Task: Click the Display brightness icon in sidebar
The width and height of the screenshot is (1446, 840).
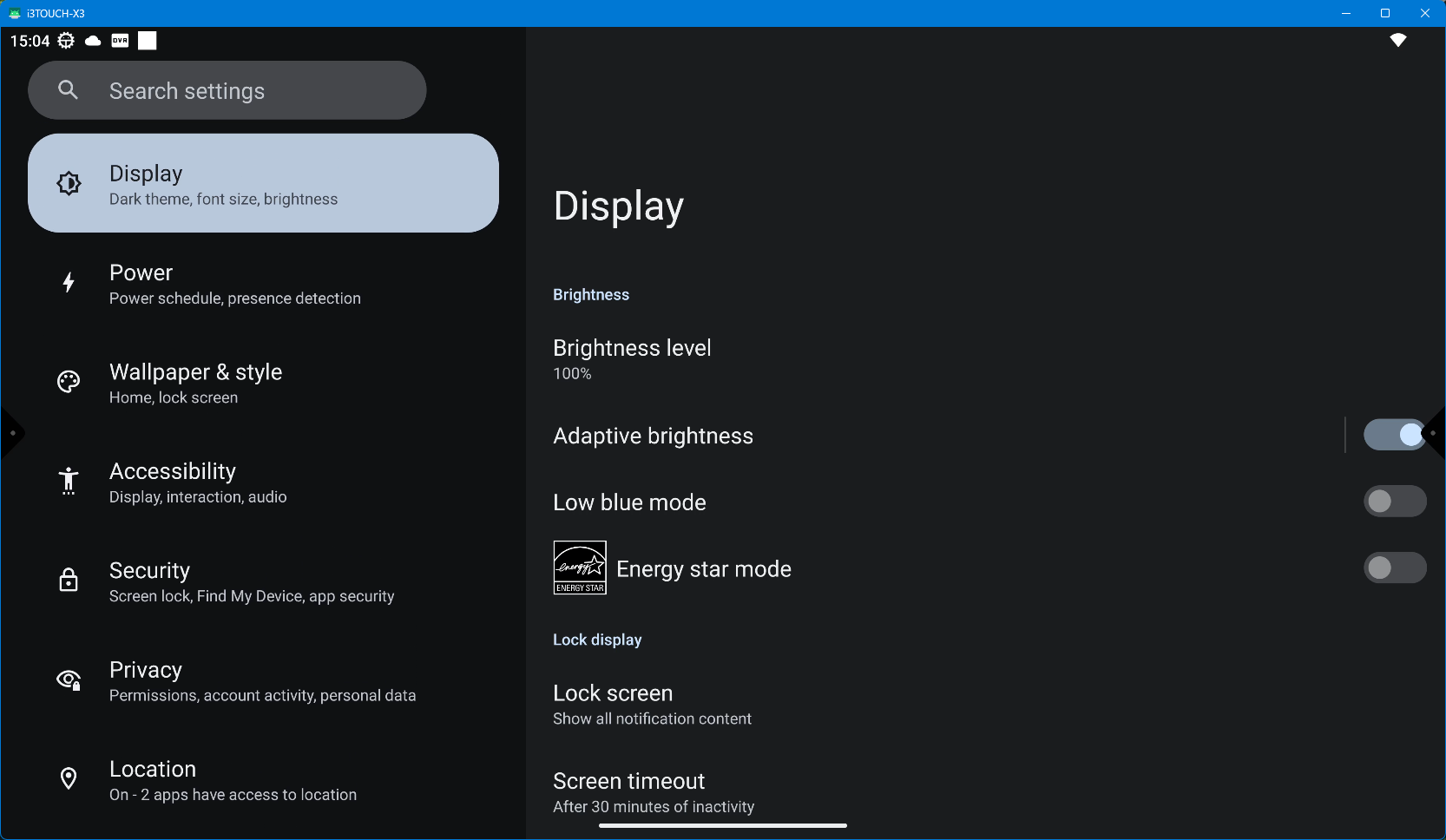Action: pyautogui.click(x=69, y=183)
